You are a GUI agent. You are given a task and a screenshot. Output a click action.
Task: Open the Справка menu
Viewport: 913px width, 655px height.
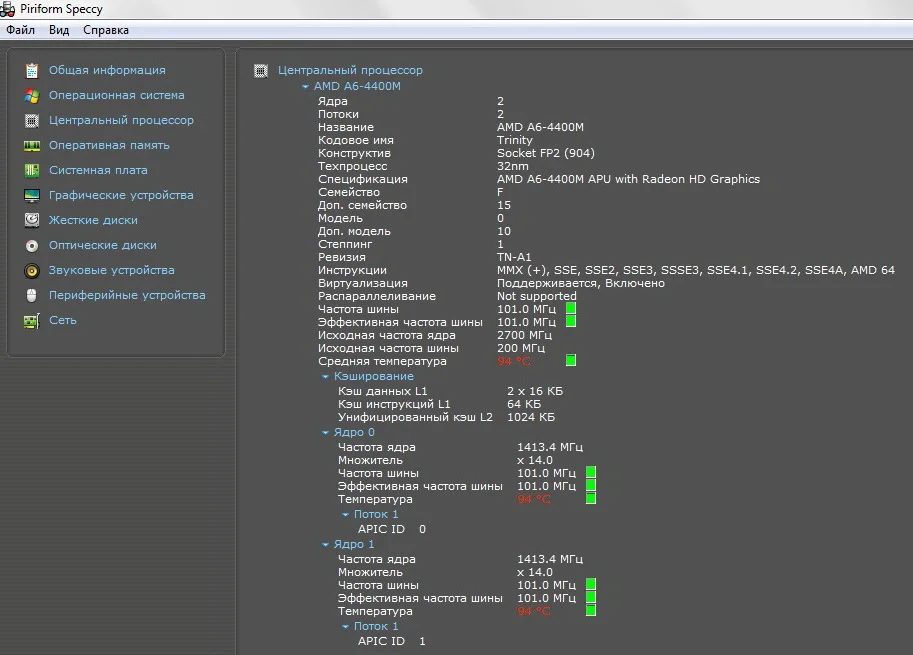pyautogui.click(x=106, y=30)
